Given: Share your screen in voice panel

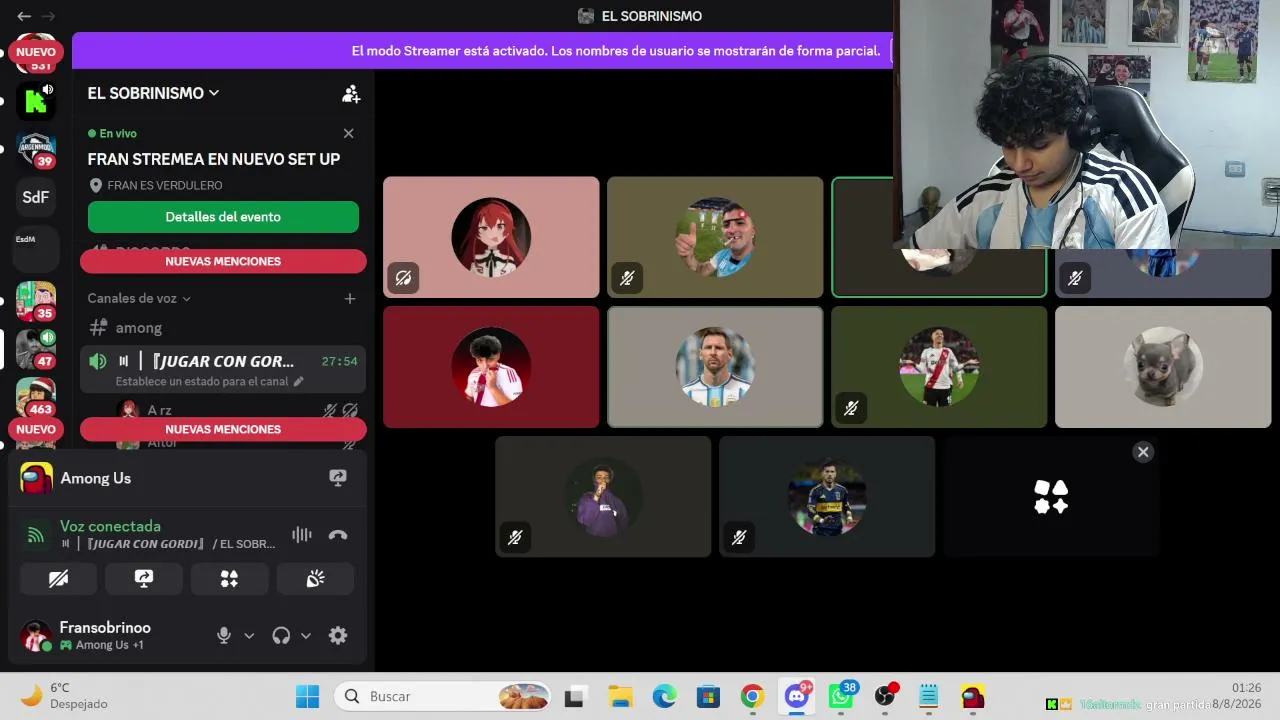Looking at the screenshot, I should click(x=144, y=579).
